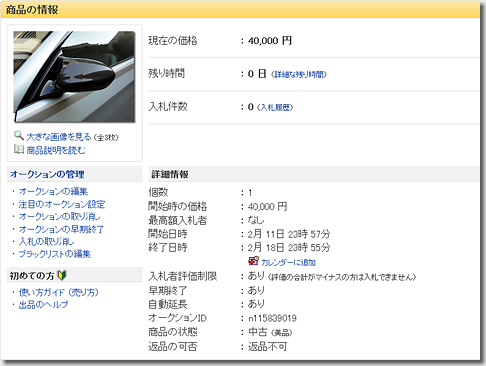The height and width of the screenshot is (366, 486).
Task: Click the 入札者評価制限 label
Action: click(x=183, y=276)
